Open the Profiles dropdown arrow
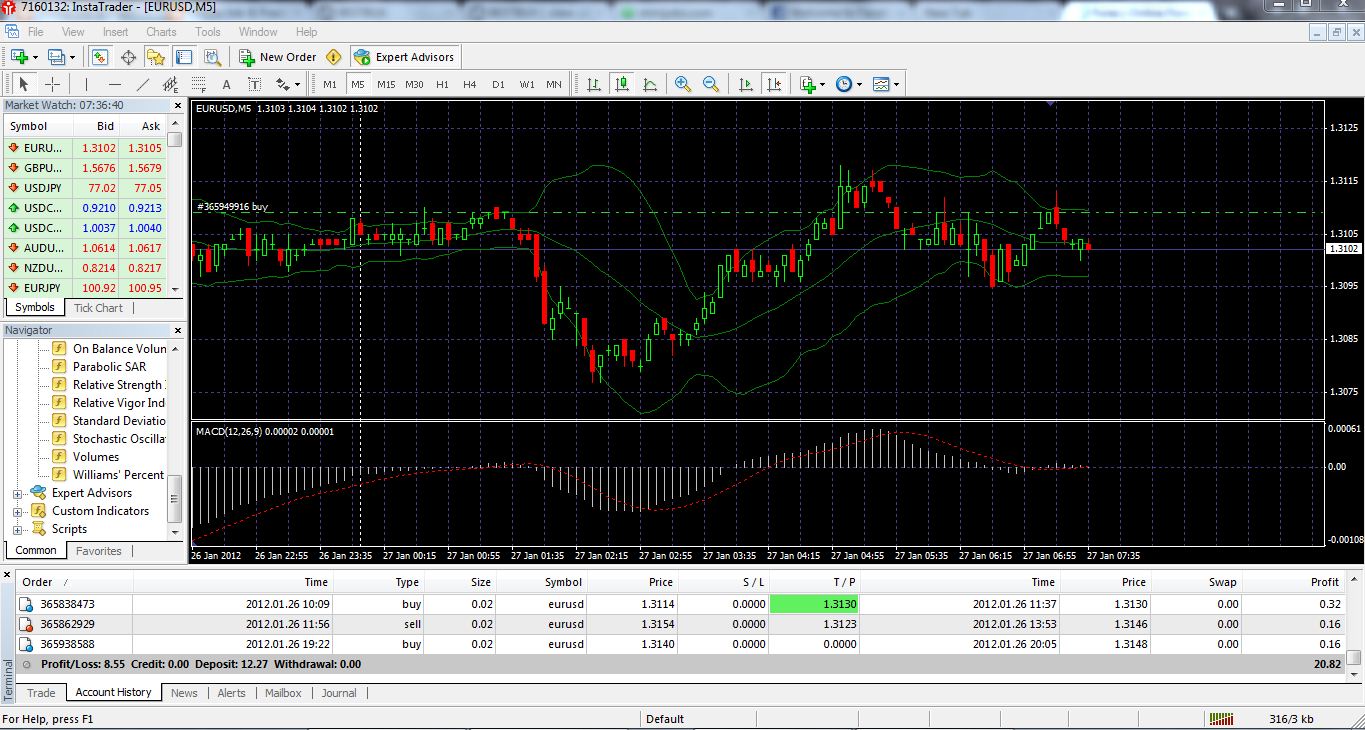Screen dimensions: 1365x730 pyautogui.click(x=72, y=57)
